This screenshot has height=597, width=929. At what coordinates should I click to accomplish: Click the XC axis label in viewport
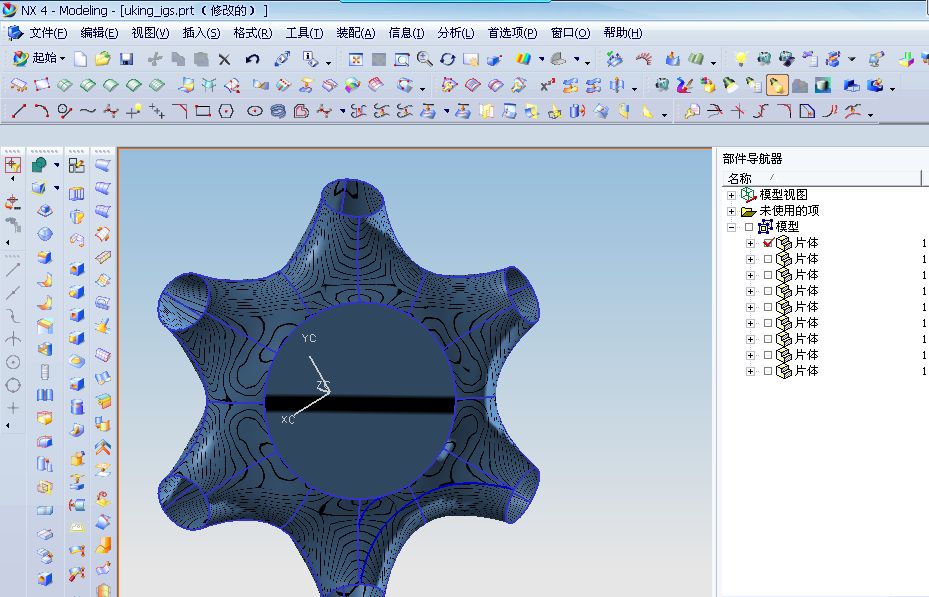287,419
